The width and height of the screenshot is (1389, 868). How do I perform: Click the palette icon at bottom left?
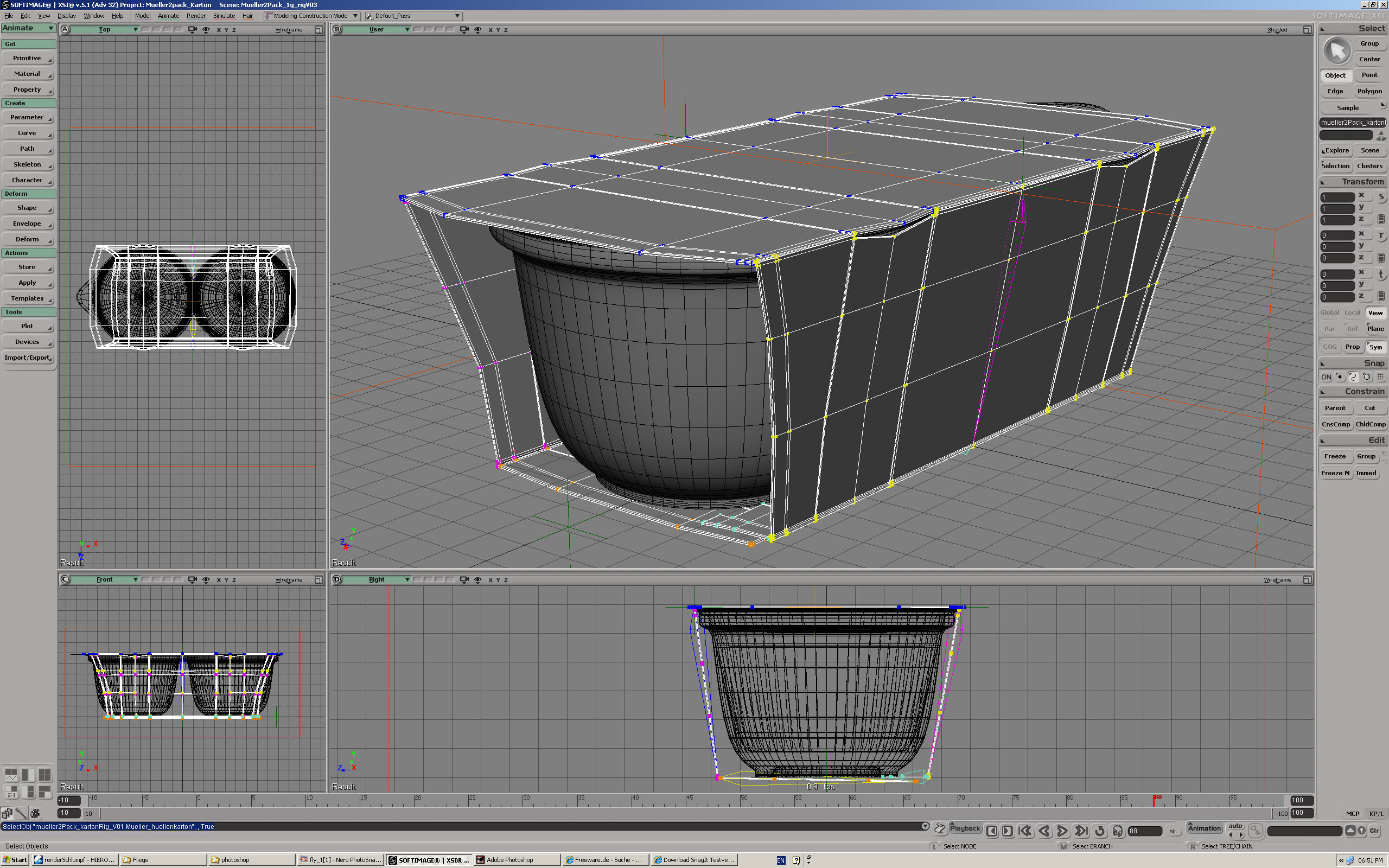point(35,813)
